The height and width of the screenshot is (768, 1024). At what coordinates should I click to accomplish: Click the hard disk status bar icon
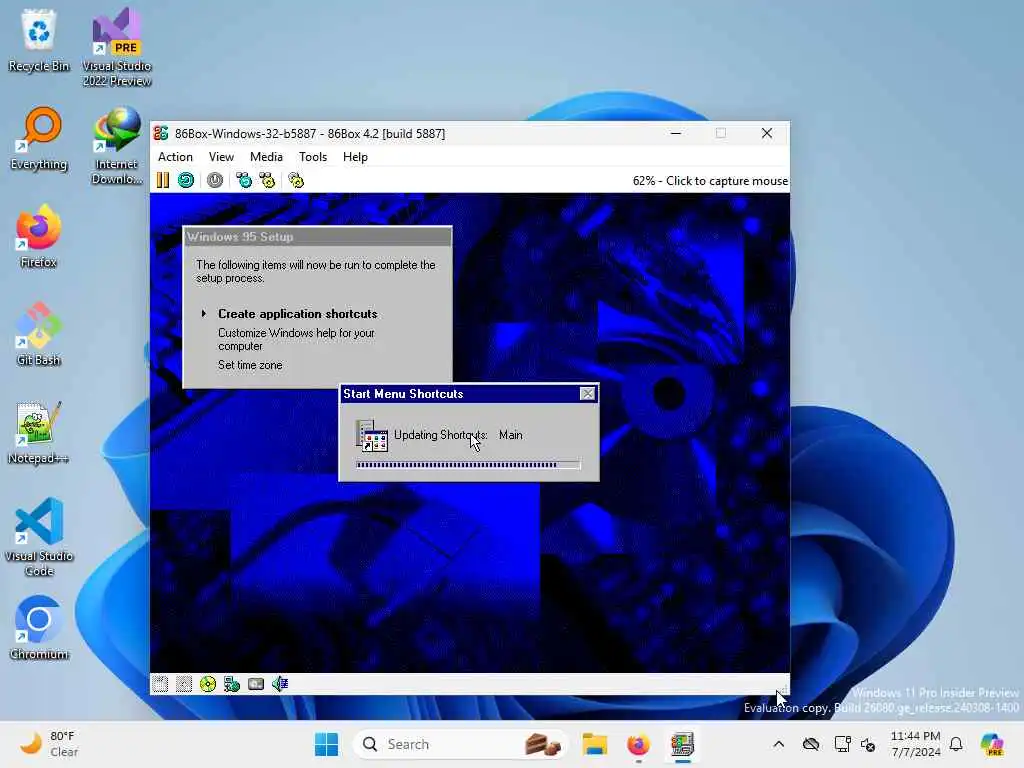256,684
